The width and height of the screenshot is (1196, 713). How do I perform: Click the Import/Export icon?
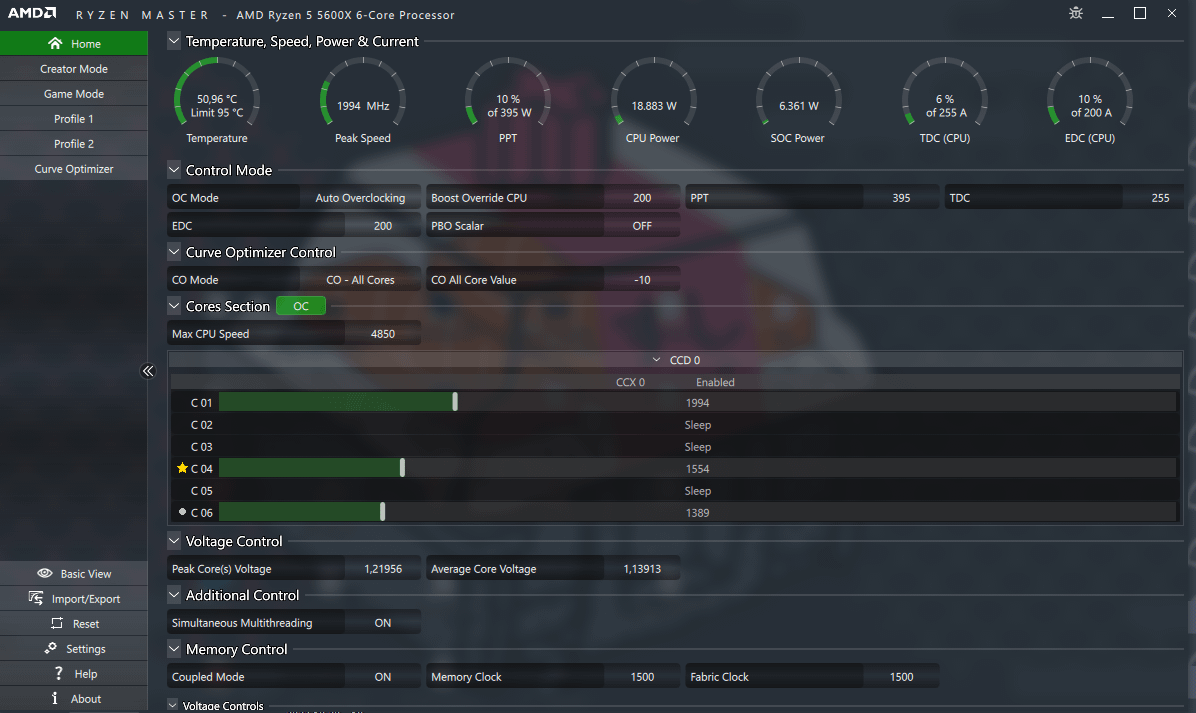[36, 598]
